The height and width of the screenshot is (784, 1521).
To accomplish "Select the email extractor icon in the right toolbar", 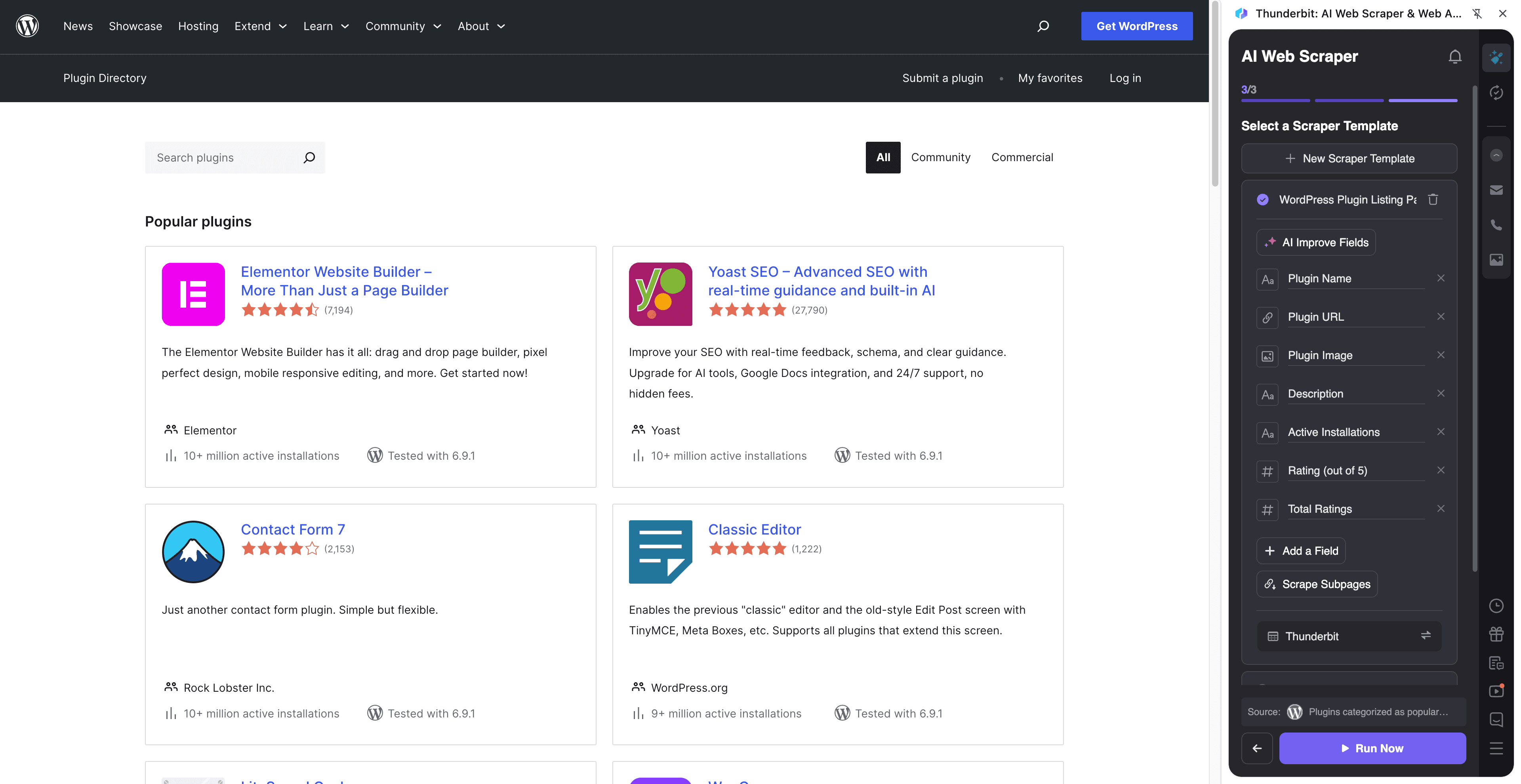I will 1497,190.
